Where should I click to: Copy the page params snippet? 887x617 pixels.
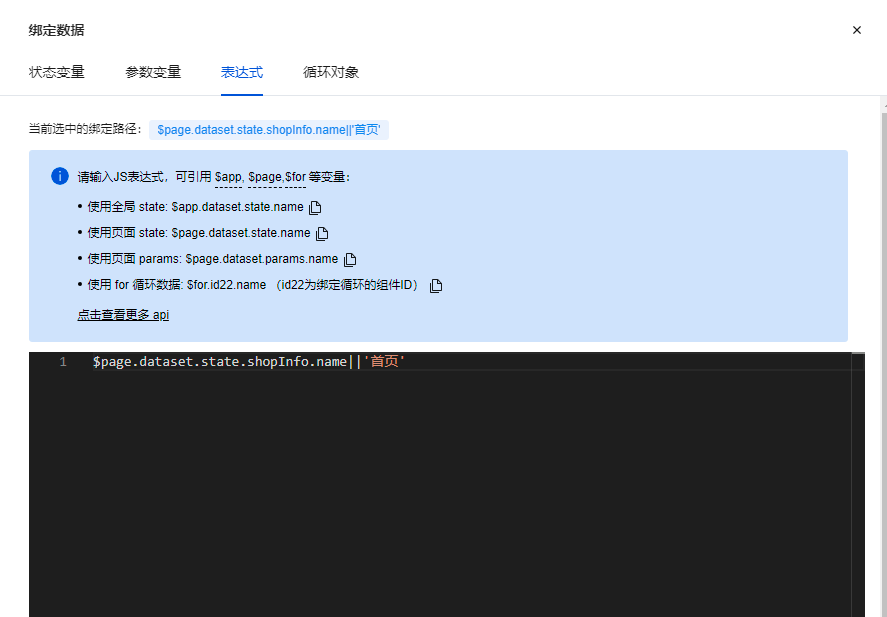pos(350,260)
